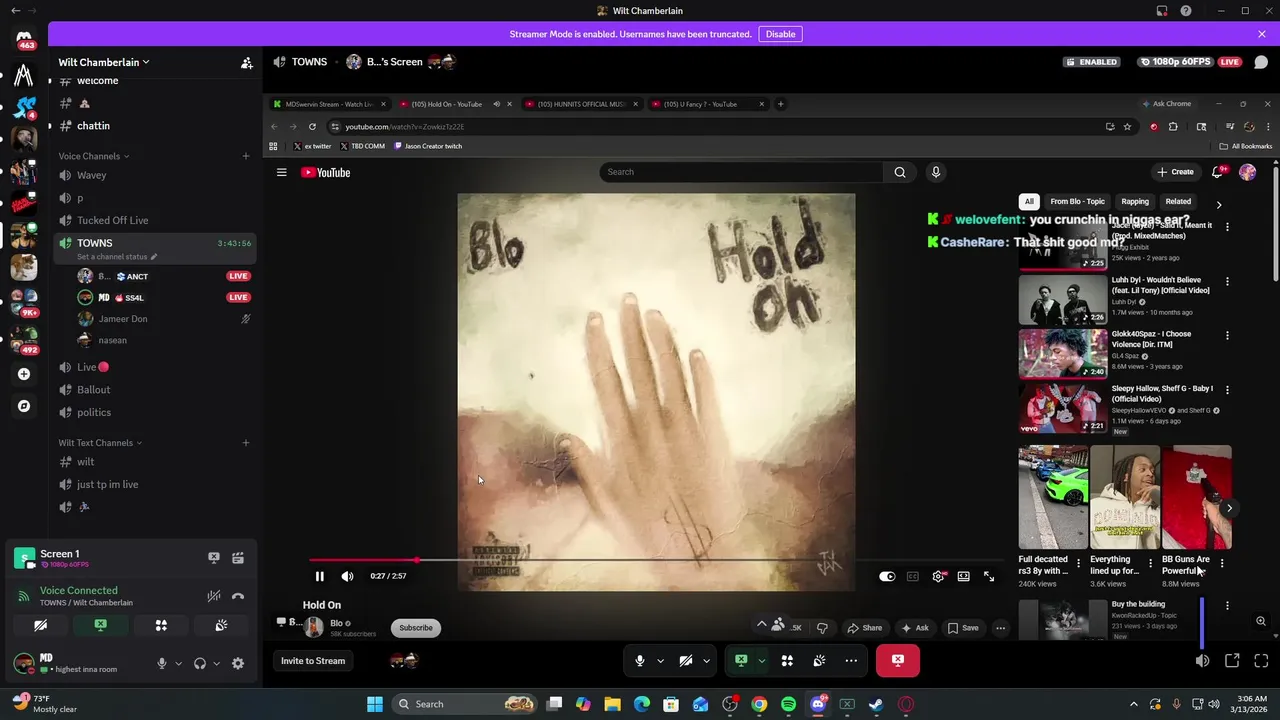Open the Inbox icon in Discord title bar
This screenshot has width=1280, height=720.
pyautogui.click(x=1162, y=11)
